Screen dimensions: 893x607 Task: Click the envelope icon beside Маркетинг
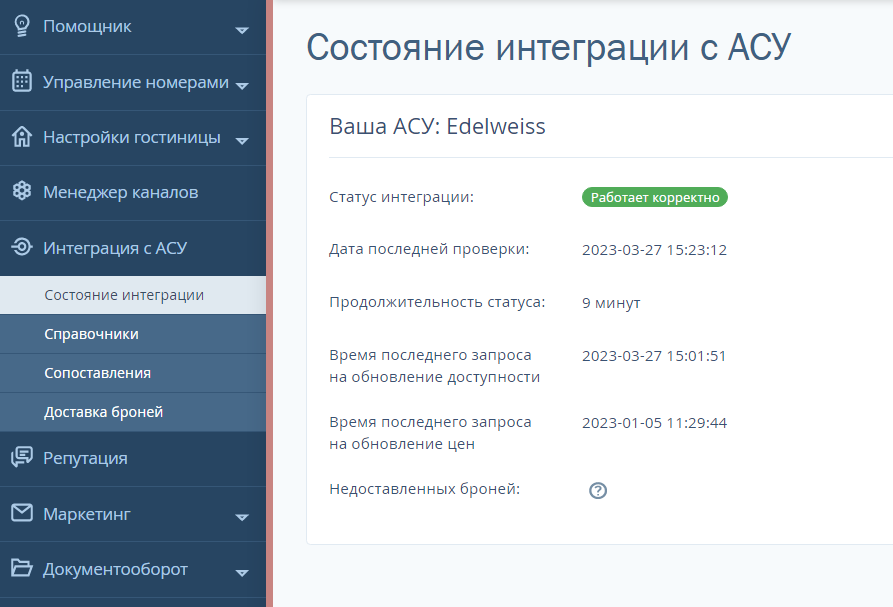[22, 513]
